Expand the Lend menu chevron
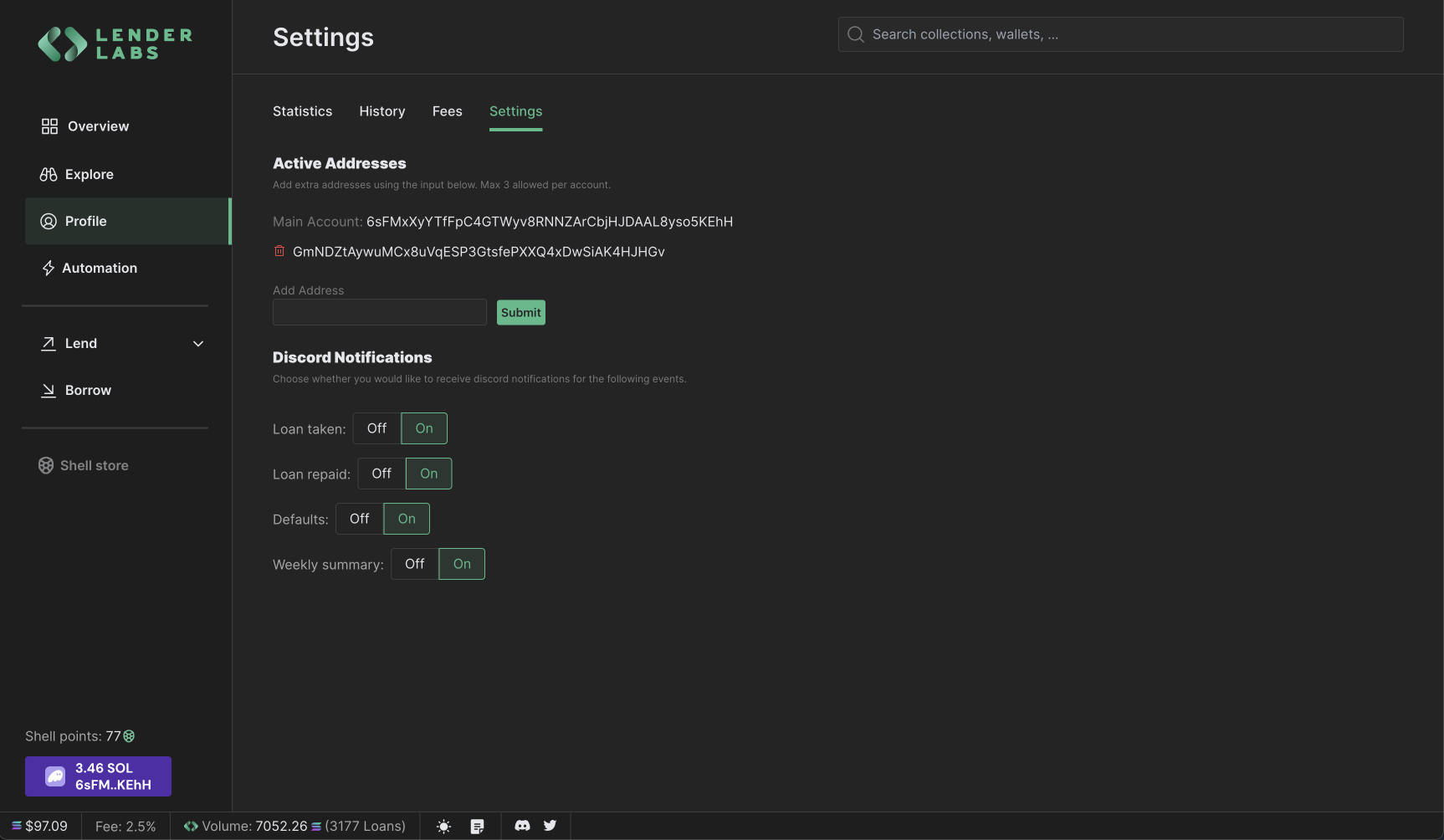 (198, 344)
